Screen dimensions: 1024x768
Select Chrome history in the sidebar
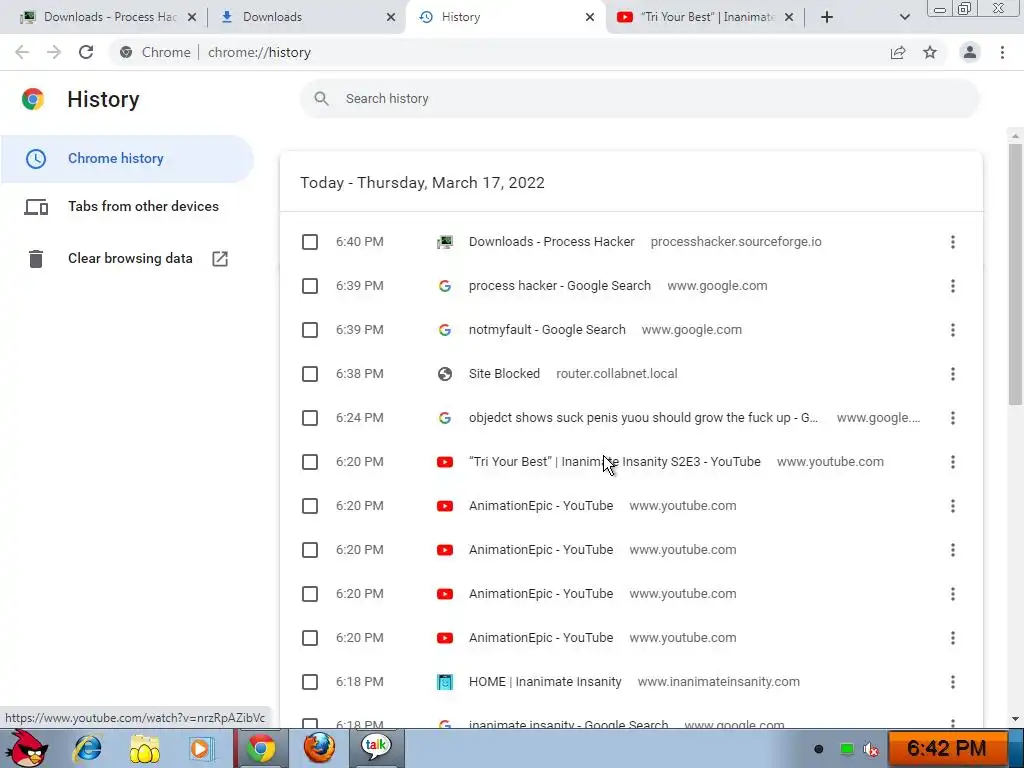pyautogui.click(x=127, y=159)
